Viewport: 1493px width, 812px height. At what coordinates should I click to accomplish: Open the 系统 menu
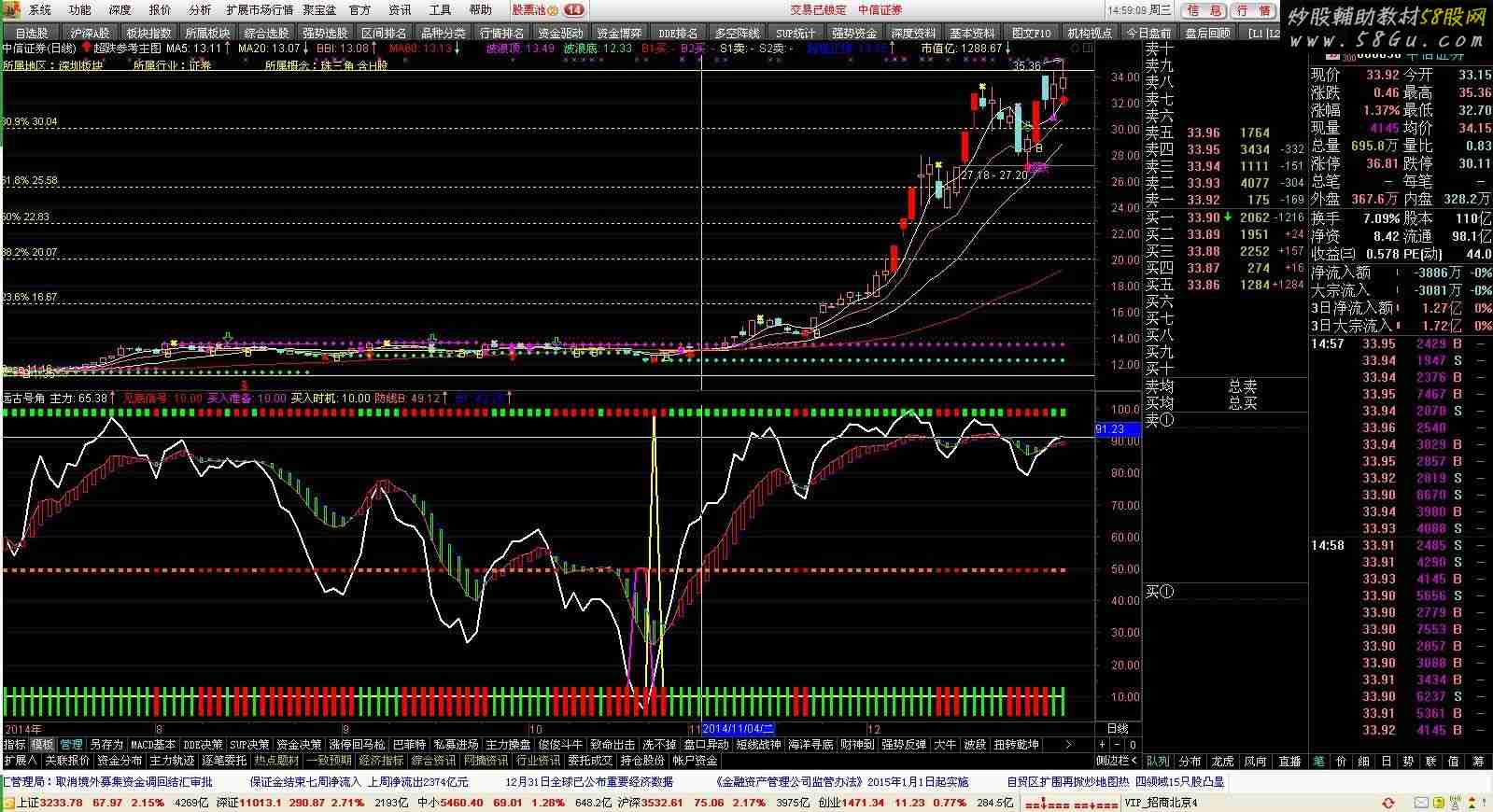(x=40, y=9)
